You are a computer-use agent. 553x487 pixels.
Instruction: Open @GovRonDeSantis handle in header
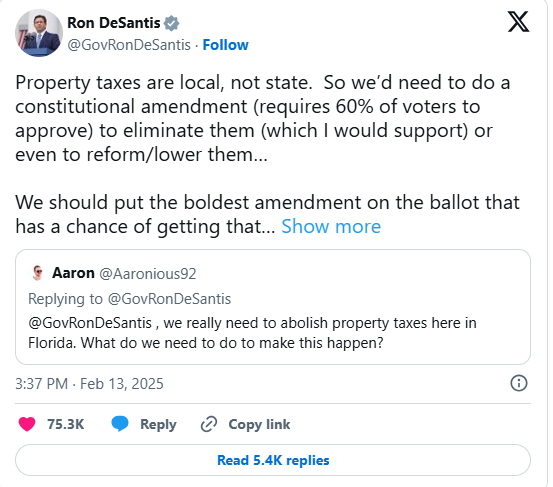coord(129,45)
